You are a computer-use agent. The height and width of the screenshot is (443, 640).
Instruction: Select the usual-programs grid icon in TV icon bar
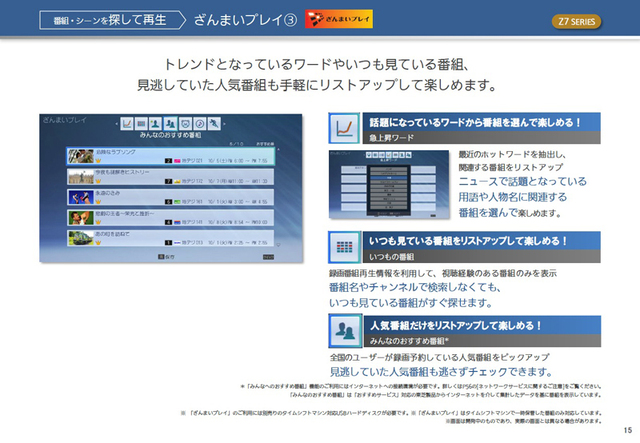pyautogui.click(x=141, y=123)
